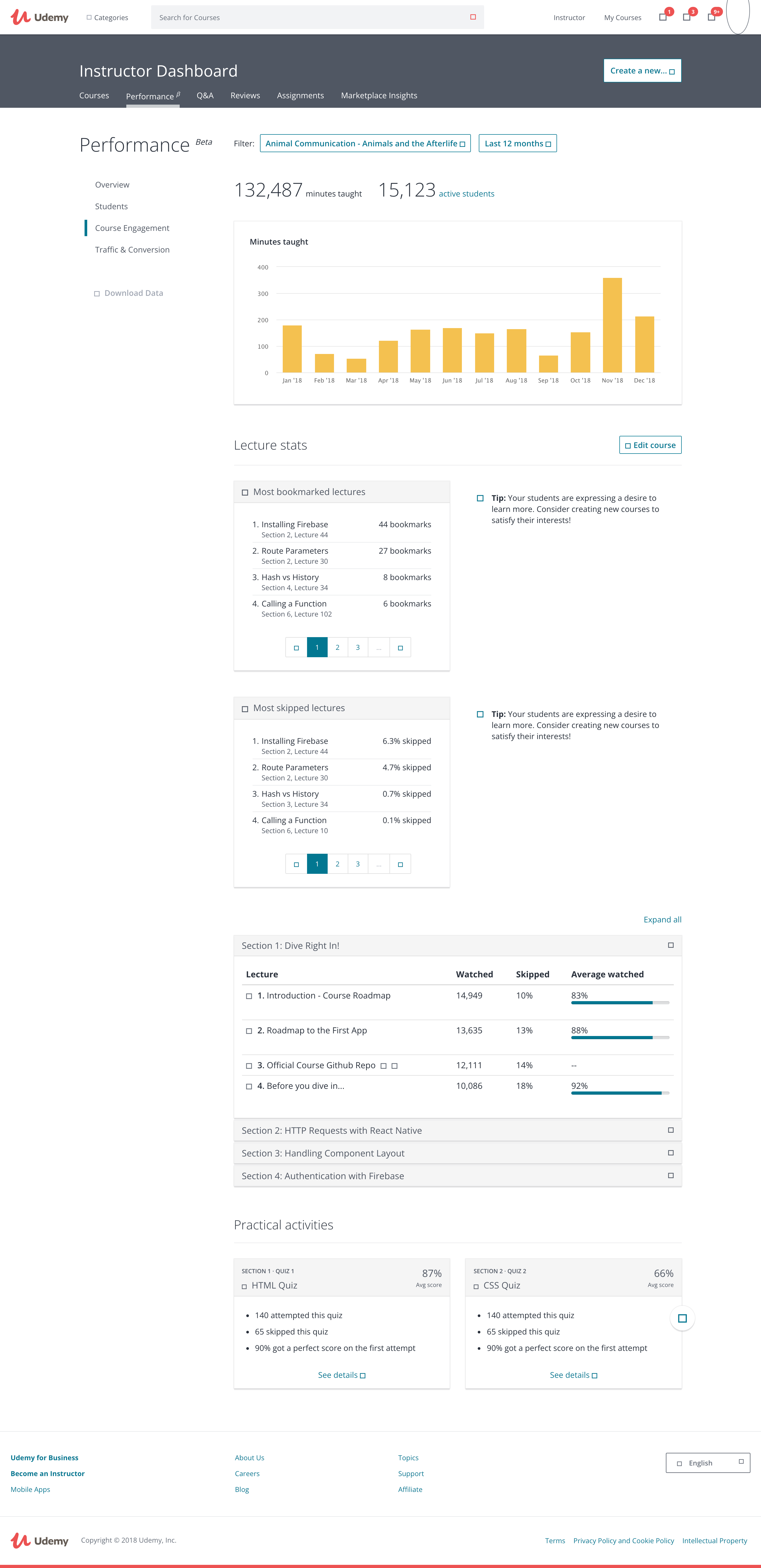Expand Section 4: Authentication with Firebase

pyautogui.click(x=458, y=1175)
